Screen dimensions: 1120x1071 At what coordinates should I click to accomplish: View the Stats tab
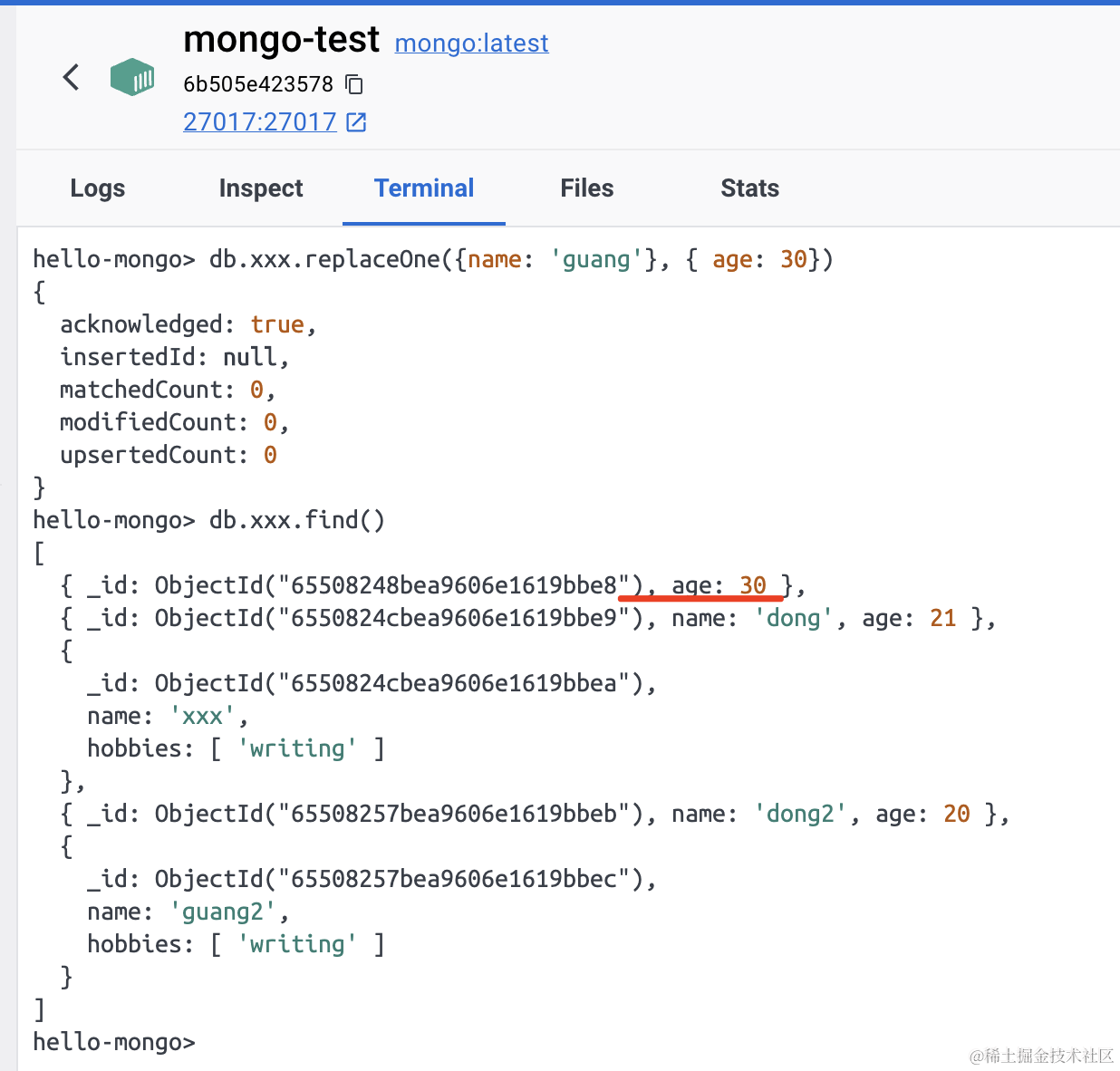[x=749, y=188]
